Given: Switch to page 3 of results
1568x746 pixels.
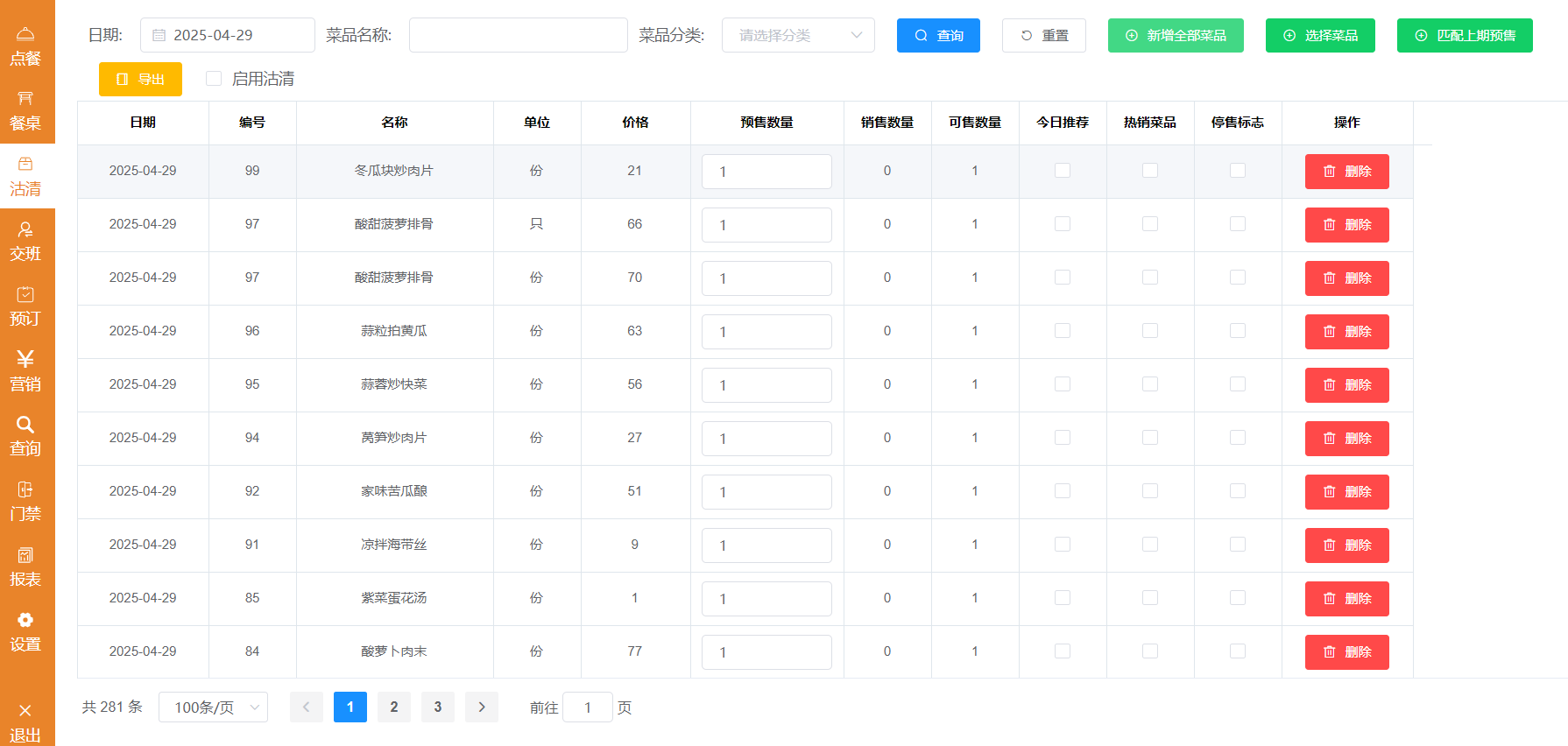Looking at the screenshot, I should pyautogui.click(x=438, y=707).
